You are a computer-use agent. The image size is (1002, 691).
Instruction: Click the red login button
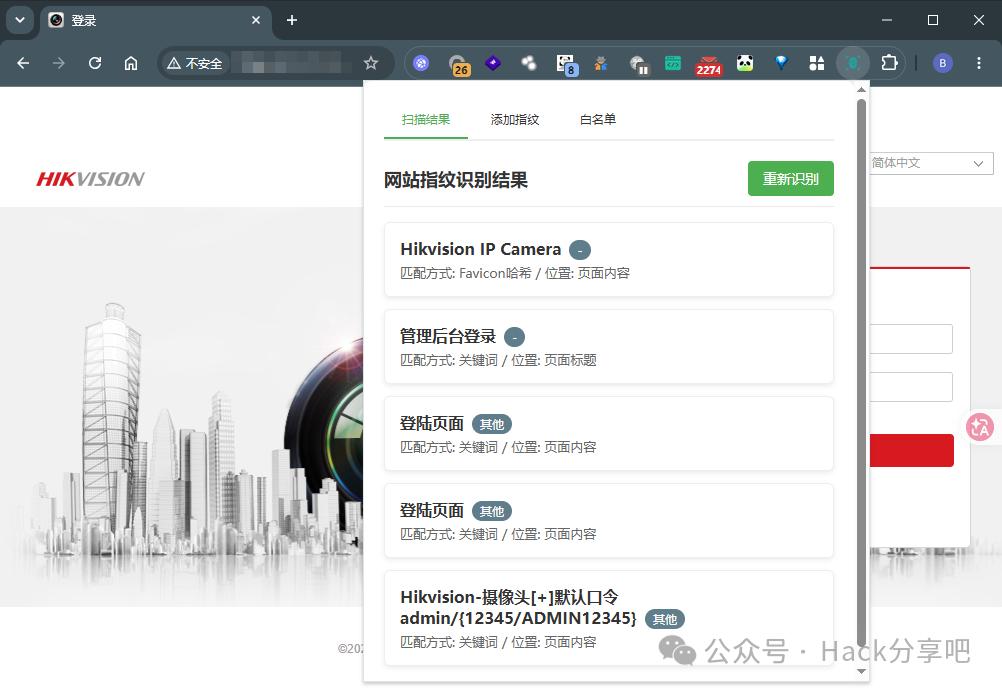[x=911, y=450]
